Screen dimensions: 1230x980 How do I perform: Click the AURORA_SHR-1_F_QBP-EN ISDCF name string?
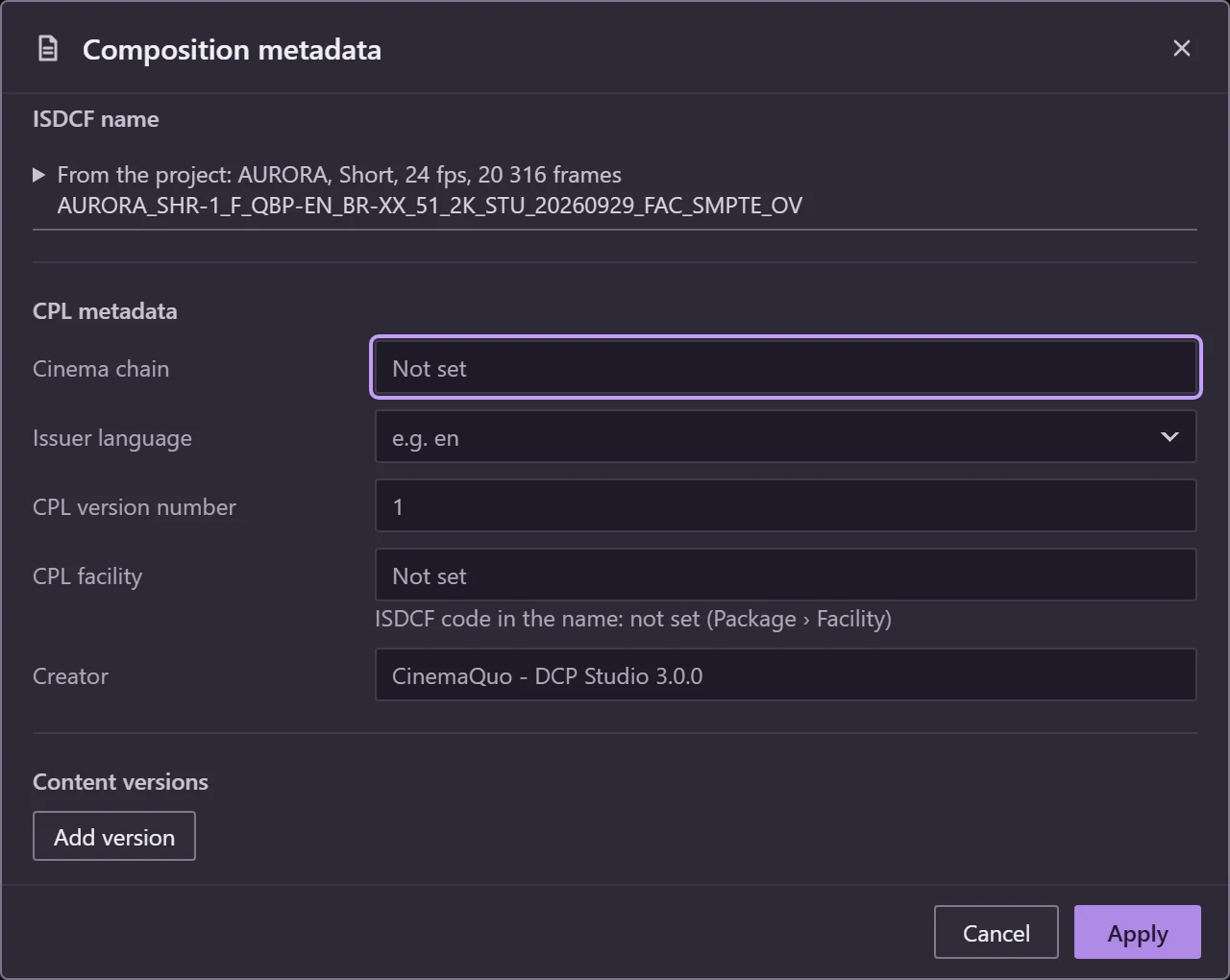tap(430, 206)
